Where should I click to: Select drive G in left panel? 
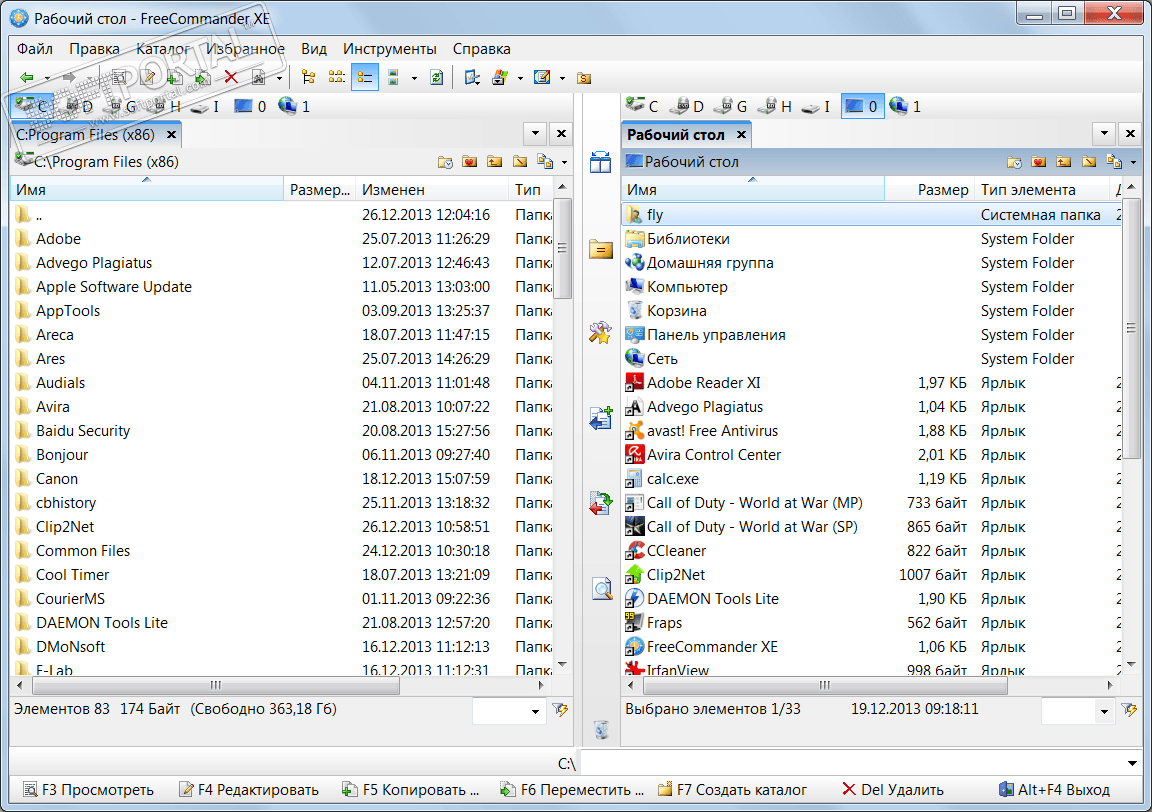point(123,107)
